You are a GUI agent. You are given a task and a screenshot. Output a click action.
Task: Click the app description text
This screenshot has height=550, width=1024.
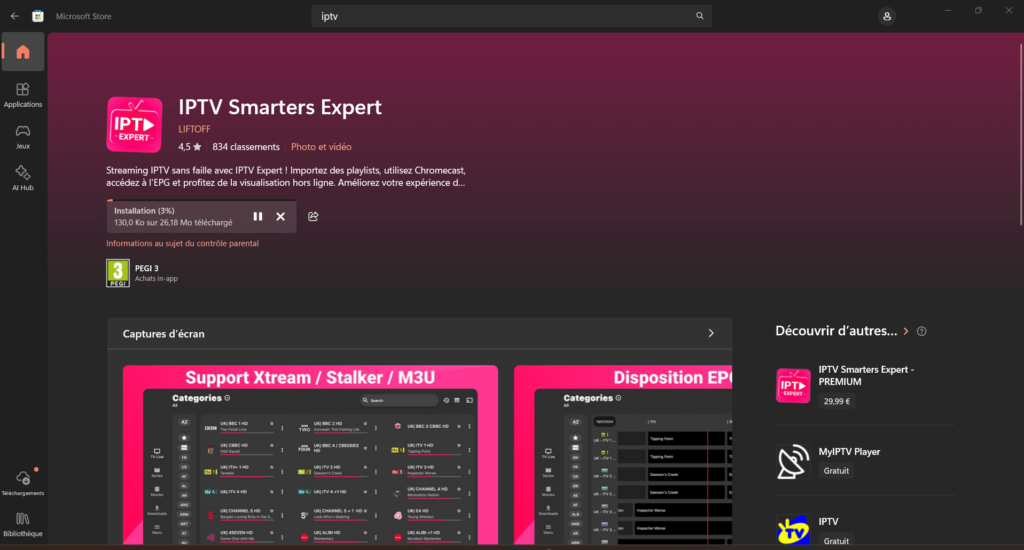tap(286, 176)
